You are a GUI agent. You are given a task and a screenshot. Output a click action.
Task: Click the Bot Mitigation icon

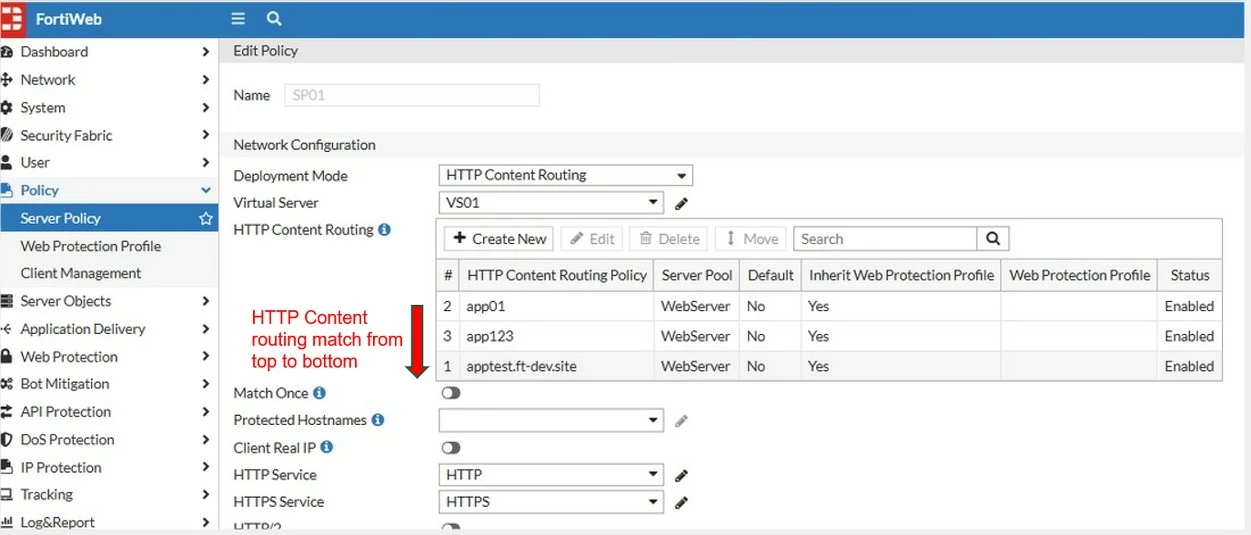click(6, 384)
